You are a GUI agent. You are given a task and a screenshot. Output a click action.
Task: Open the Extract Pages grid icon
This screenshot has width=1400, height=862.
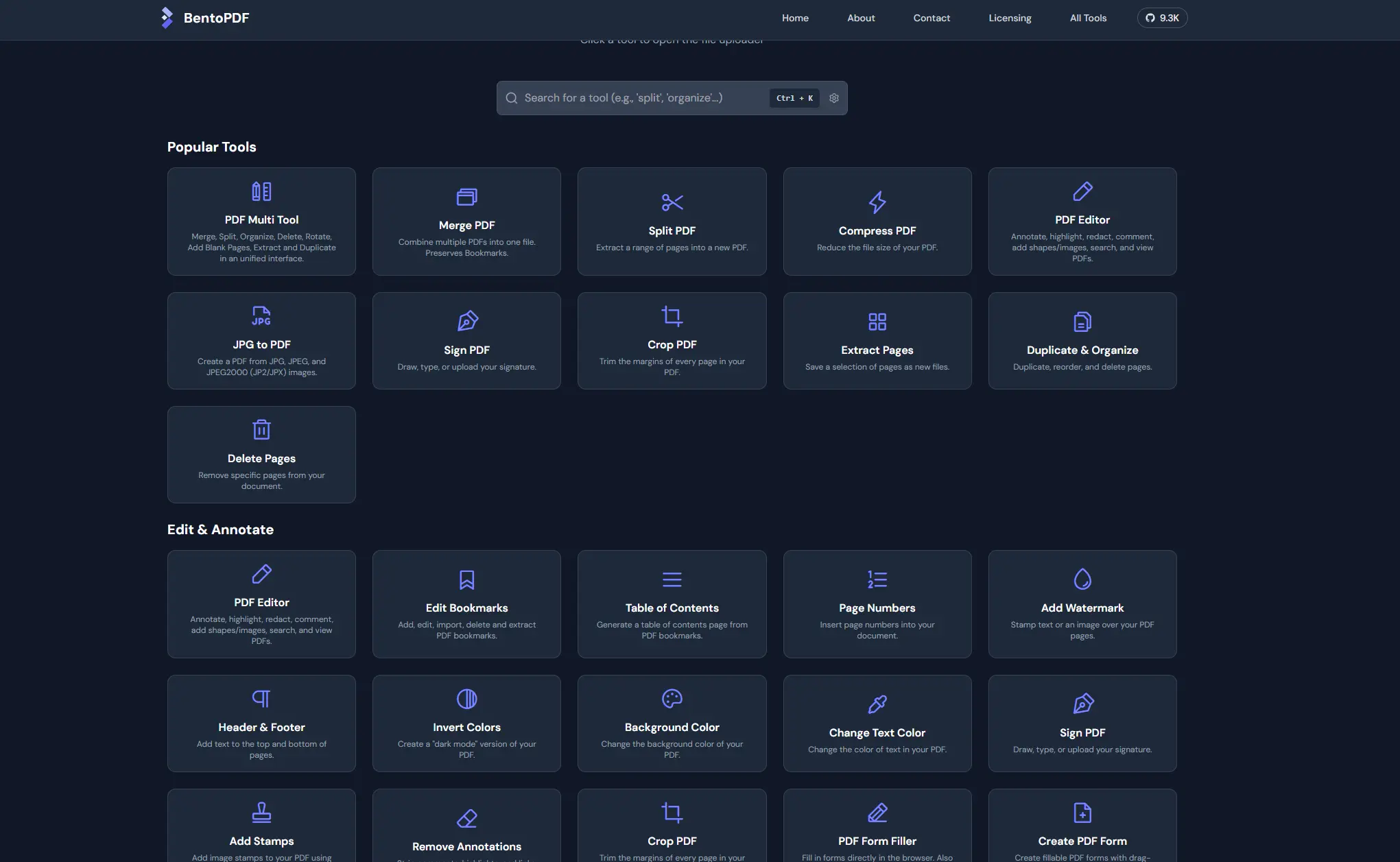coord(877,322)
